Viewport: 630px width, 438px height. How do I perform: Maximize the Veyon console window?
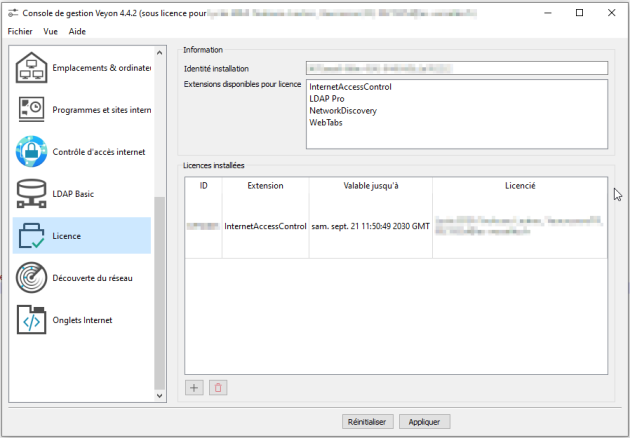(579, 13)
